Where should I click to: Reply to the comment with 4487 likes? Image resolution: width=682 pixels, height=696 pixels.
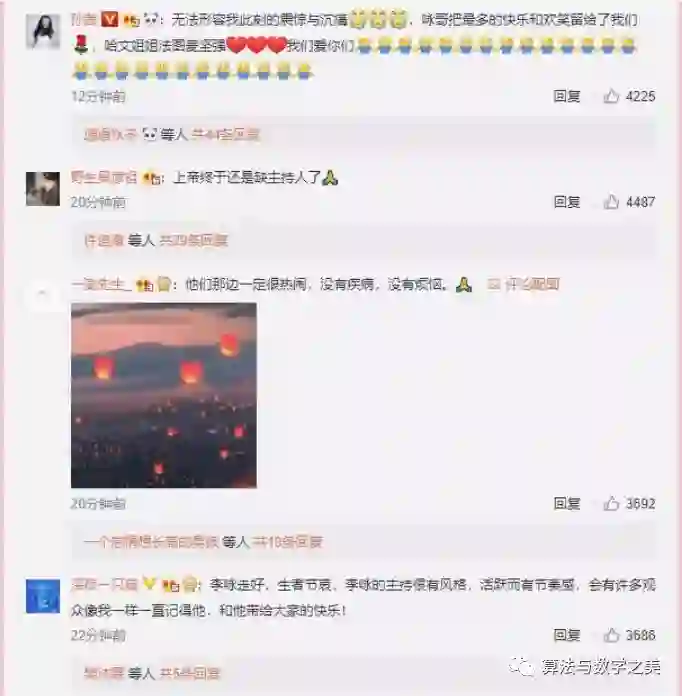[x=567, y=202]
